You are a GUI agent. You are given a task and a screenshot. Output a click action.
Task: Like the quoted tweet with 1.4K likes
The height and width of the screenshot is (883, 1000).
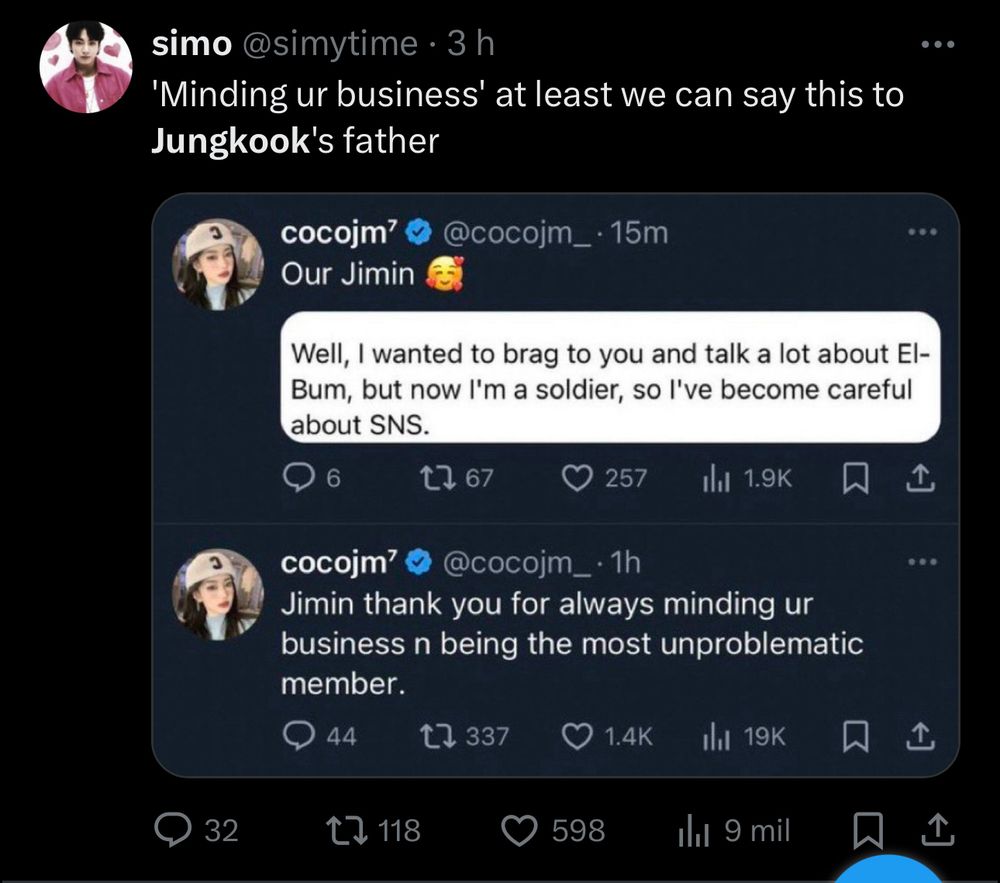pyautogui.click(x=579, y=737)
